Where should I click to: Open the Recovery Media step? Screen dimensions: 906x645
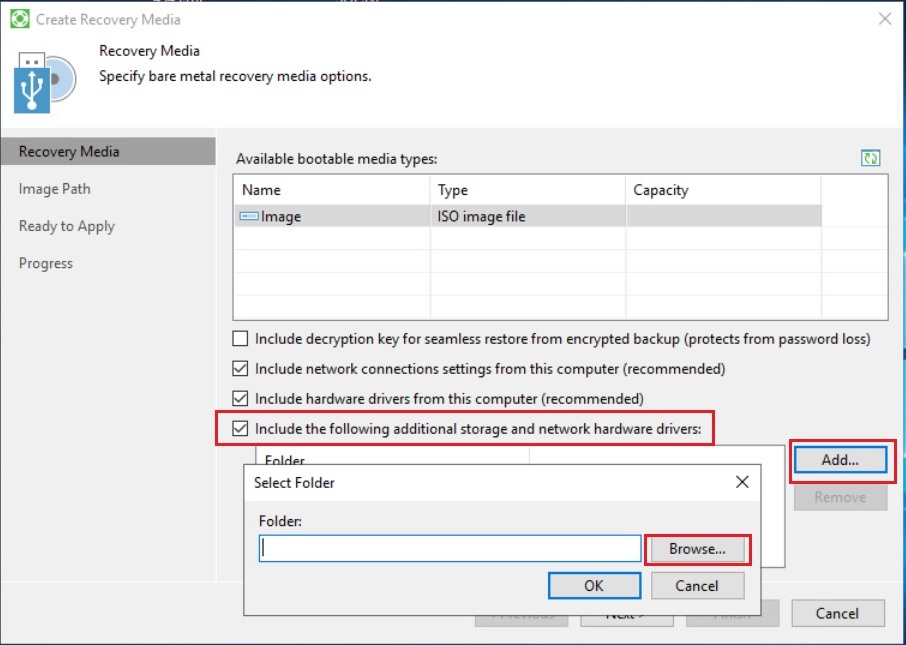point(69,152)
